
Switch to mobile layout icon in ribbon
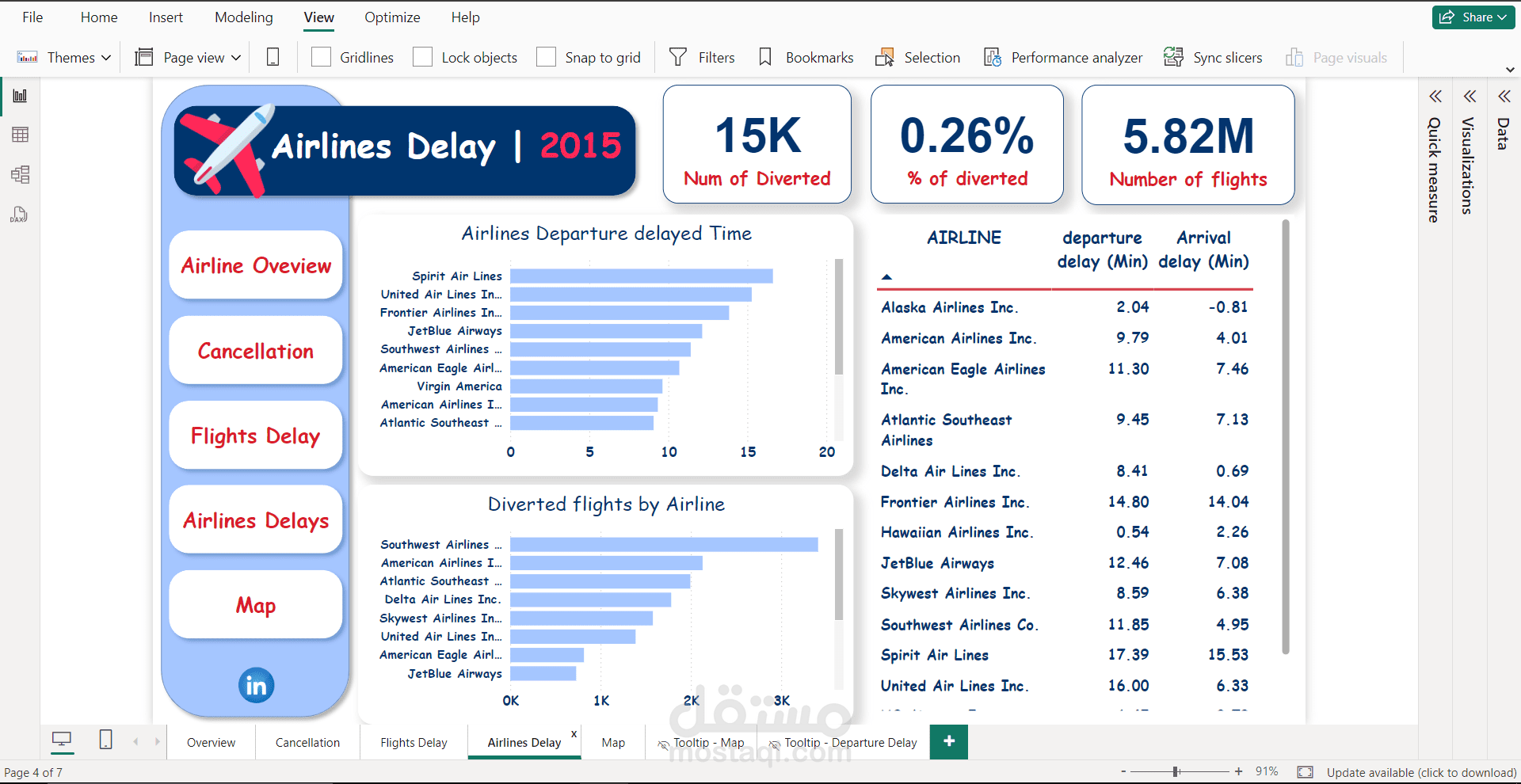pos(273,58)
